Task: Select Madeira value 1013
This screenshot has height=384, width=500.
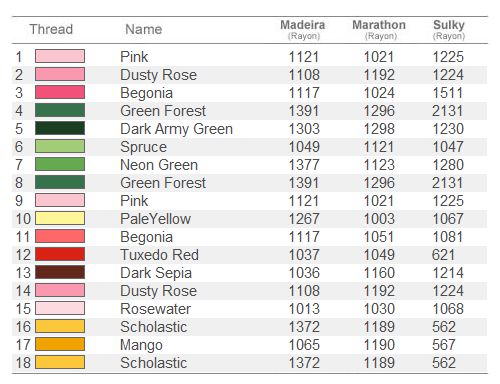Action: tap(304, 309)
